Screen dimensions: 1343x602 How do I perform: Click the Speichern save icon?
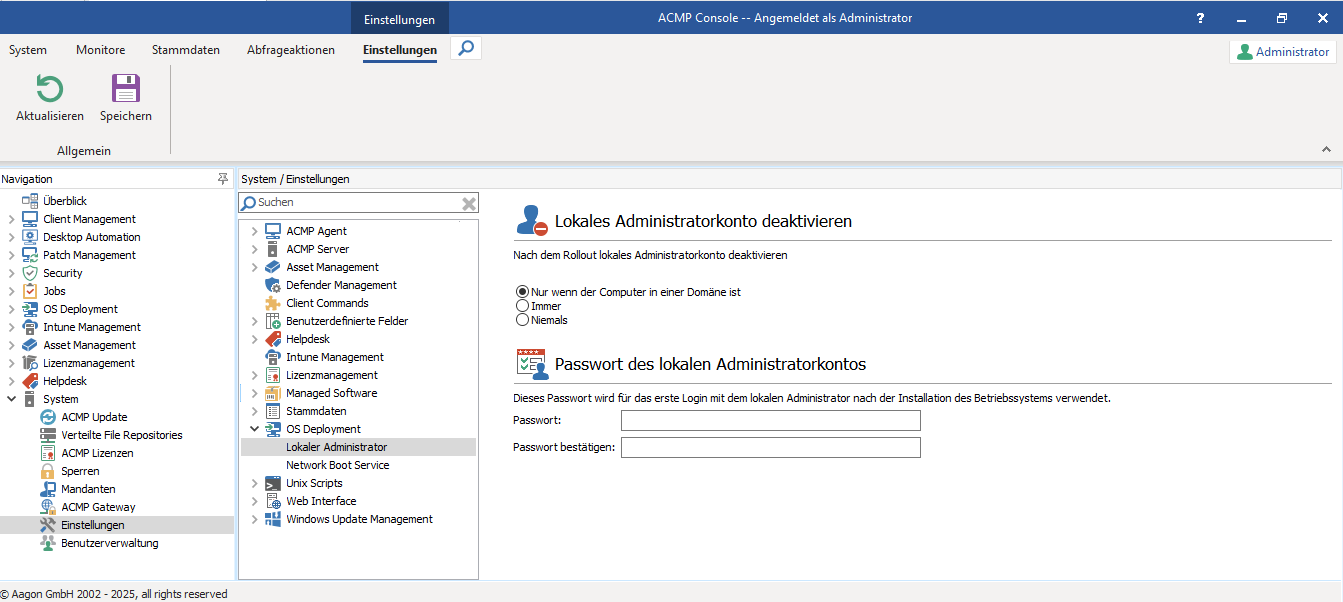[124, 88]
